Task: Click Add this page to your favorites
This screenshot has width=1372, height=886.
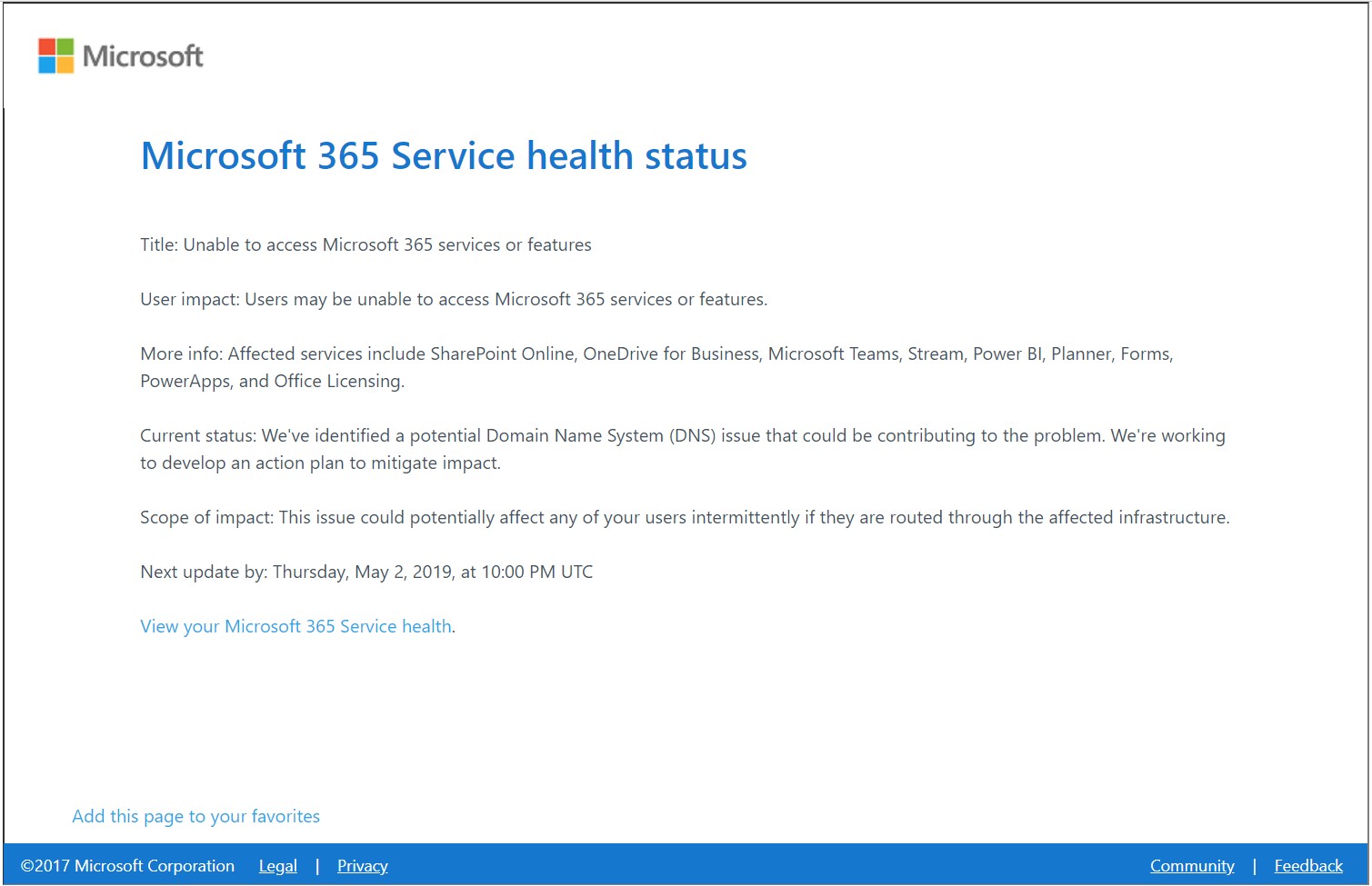Action: pos(195,816)
